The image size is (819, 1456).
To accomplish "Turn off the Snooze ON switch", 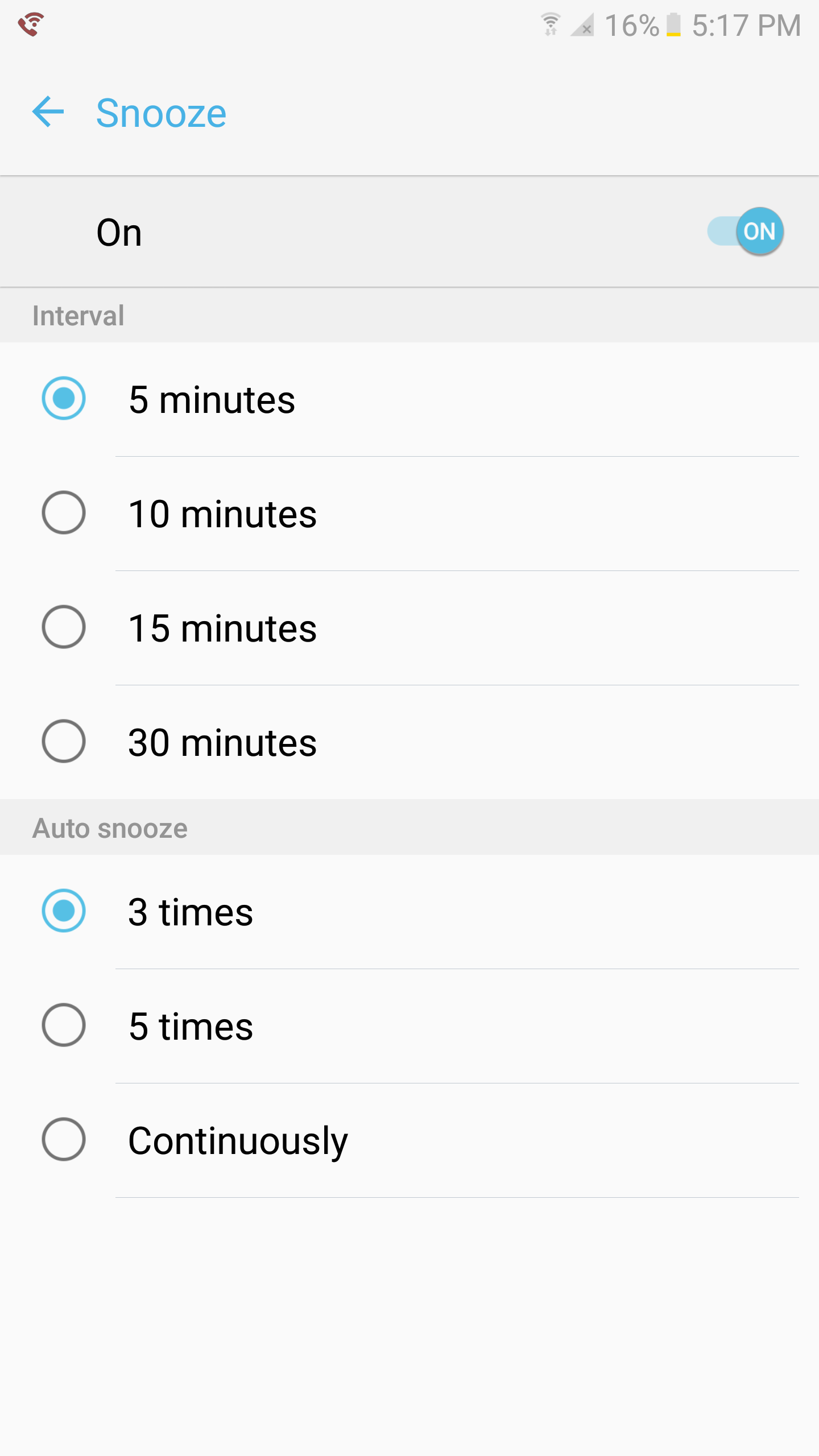I will tap(746, 231).
